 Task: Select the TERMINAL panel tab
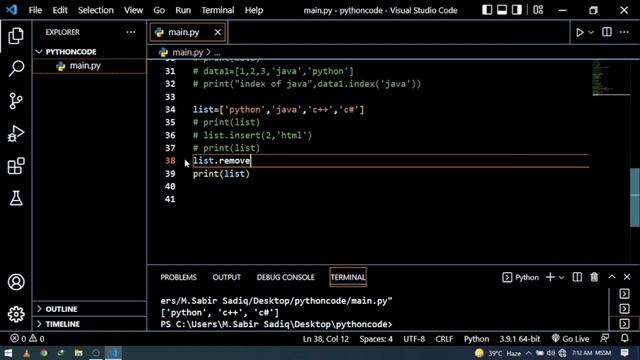click(x=348, y=277)
